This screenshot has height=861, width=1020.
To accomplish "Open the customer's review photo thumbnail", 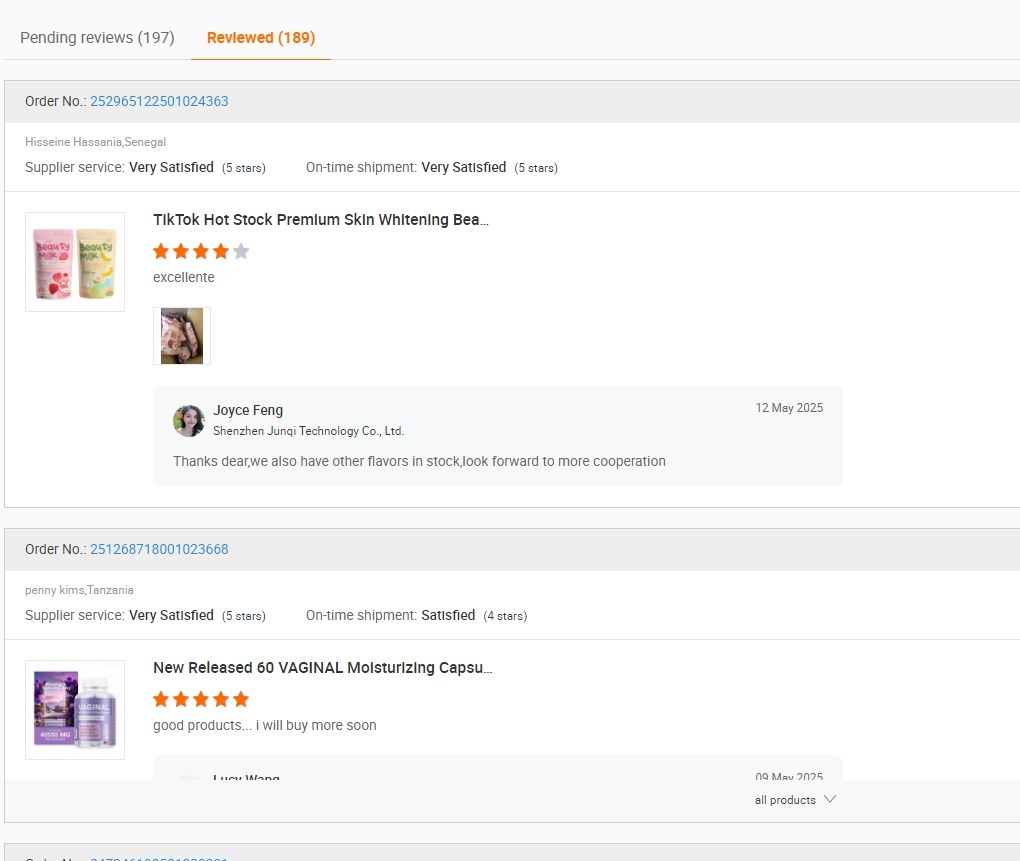I will point(181,336).
